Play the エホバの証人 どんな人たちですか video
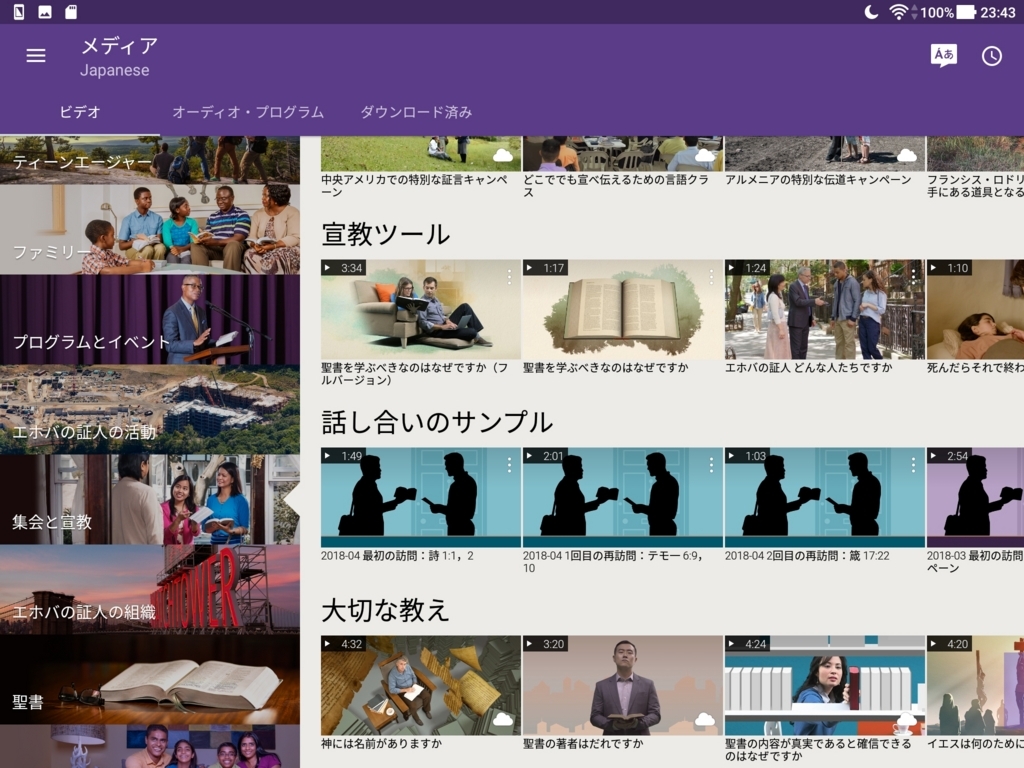1024x768 pixels. [x=824, y=309]
